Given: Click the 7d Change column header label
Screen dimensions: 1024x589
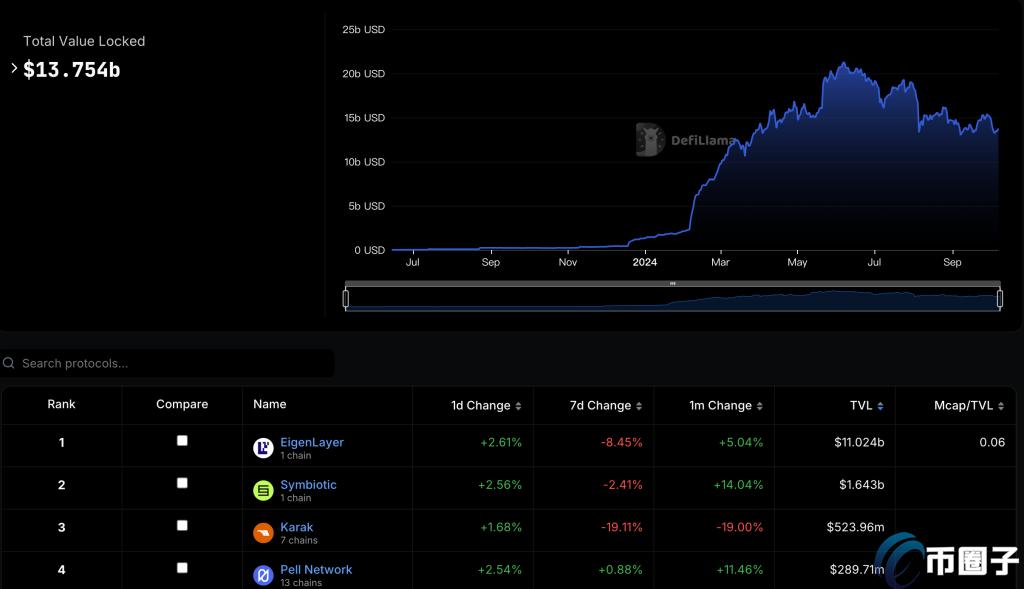Looking at the screenshot, I should (600, 406).
